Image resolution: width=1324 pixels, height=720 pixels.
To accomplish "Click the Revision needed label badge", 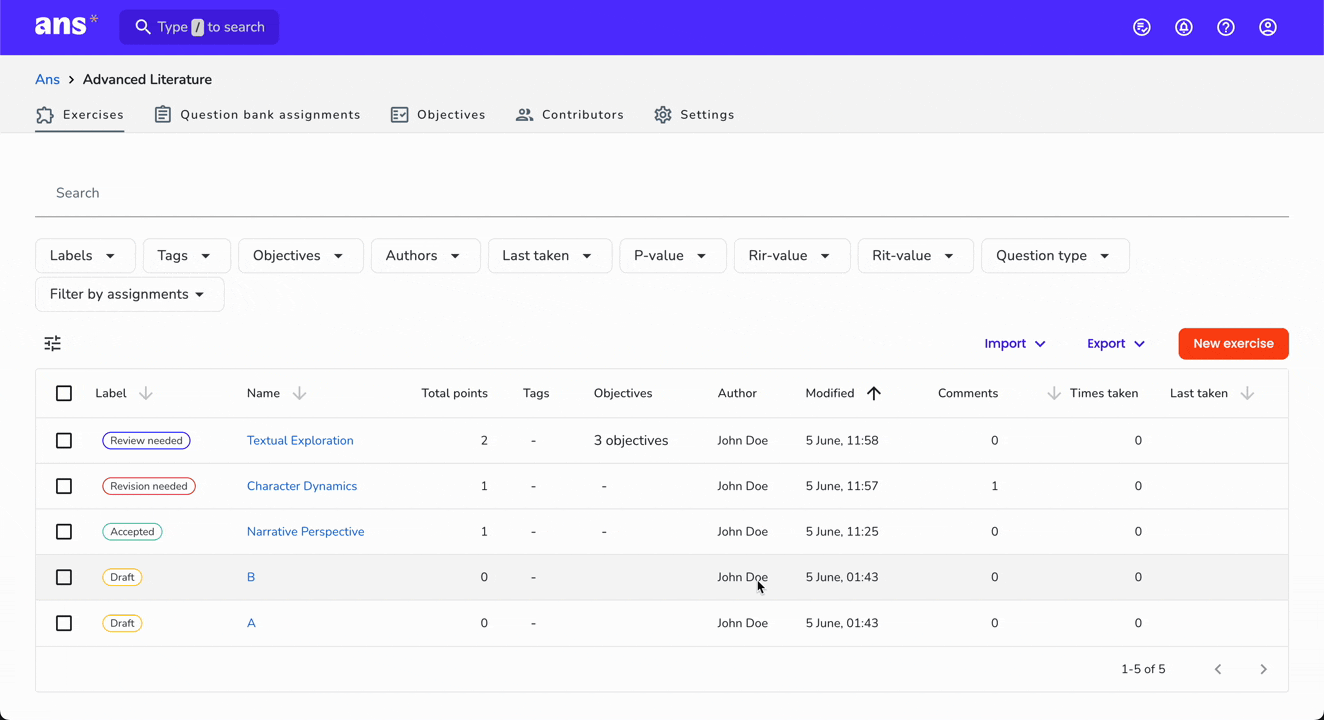I will tap(149, 486).
